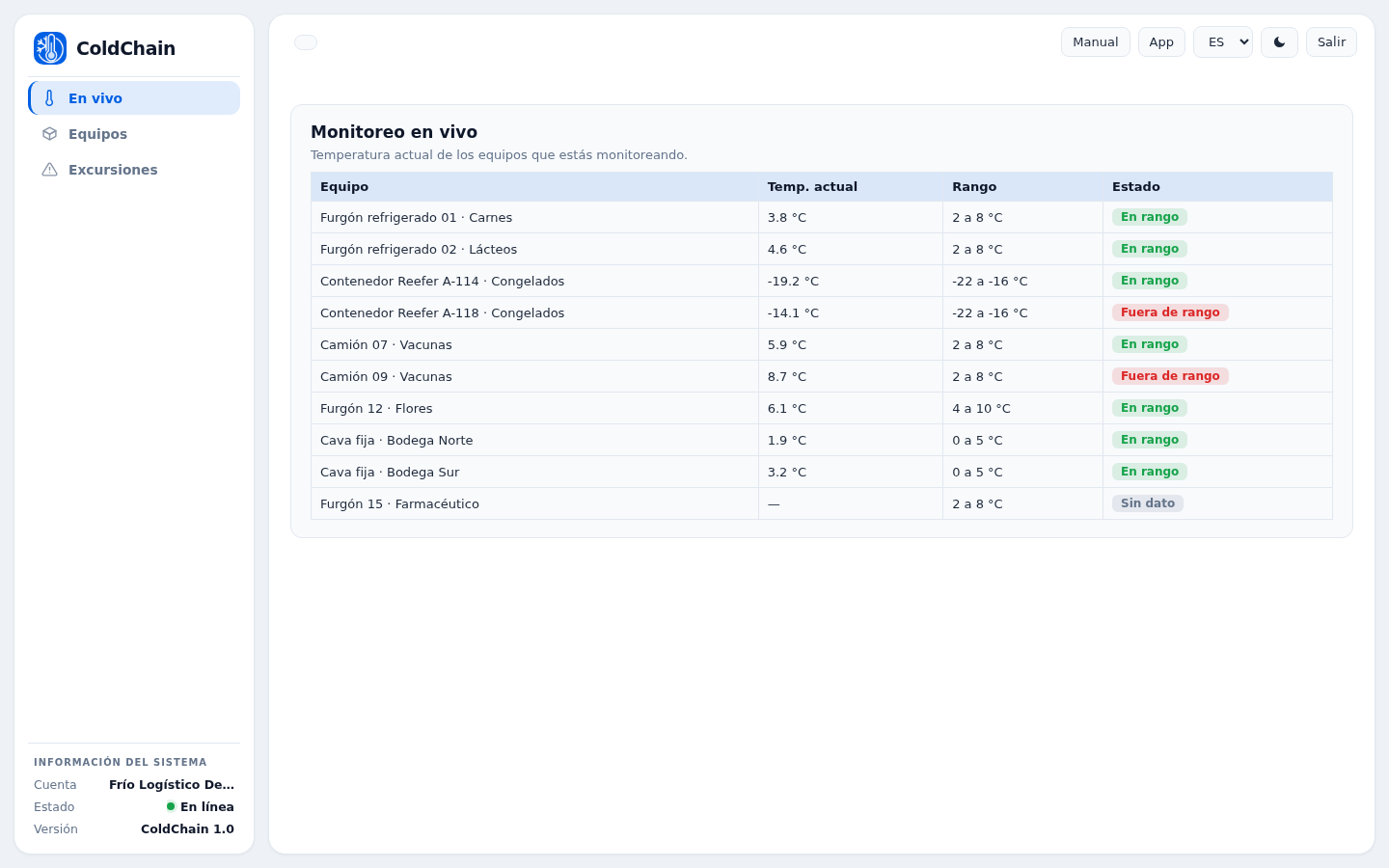Click the 8.7 °C temperature value

787,377
